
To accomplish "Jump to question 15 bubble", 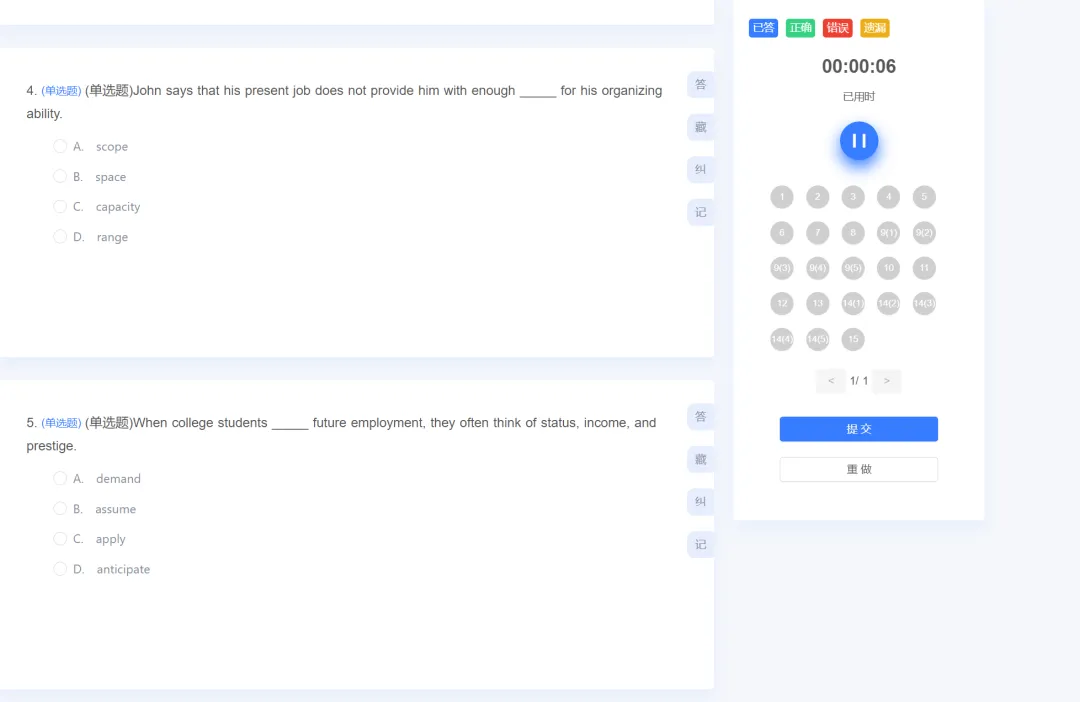I will point(853,339).
